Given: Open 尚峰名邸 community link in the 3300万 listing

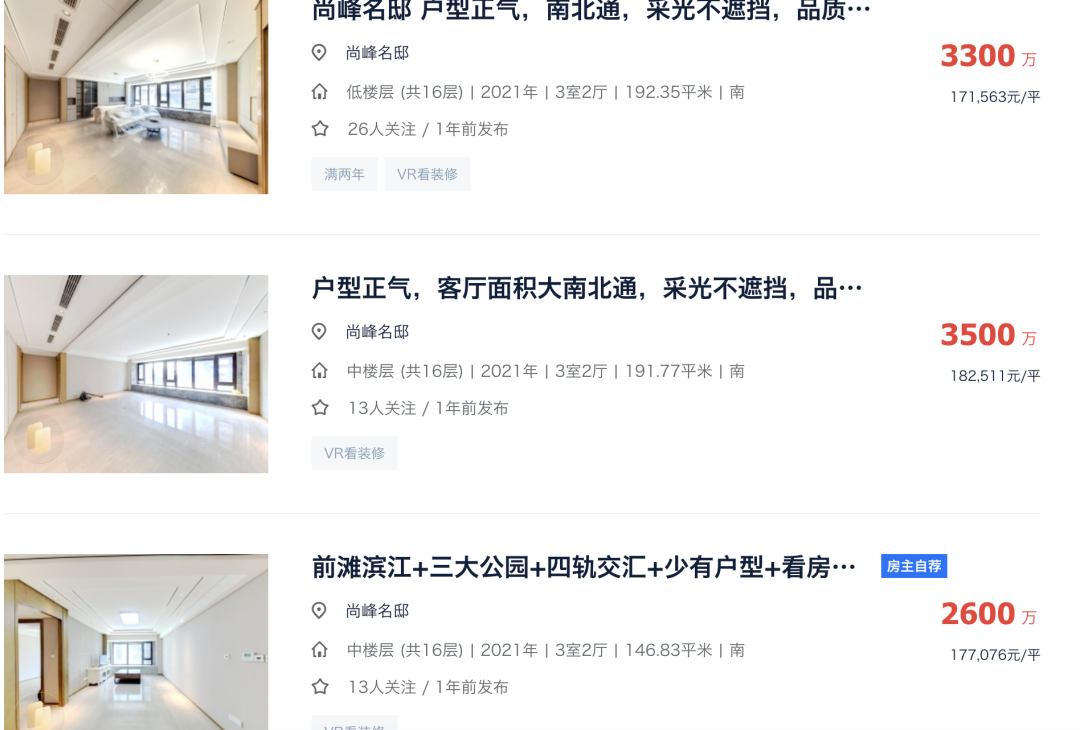Looking at the screenshot, I should [377, 53].
